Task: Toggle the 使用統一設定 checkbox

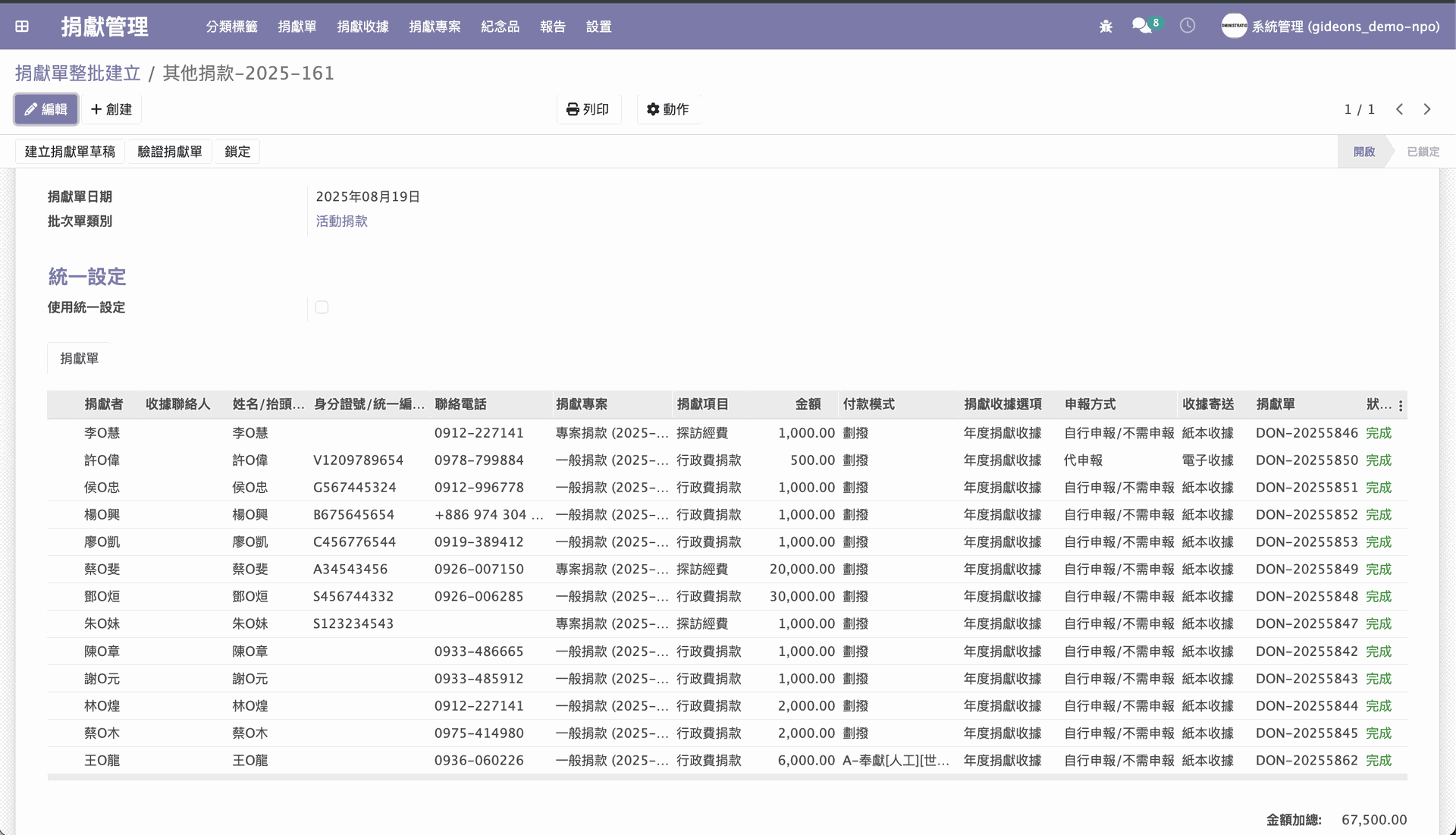Action: 322,307
